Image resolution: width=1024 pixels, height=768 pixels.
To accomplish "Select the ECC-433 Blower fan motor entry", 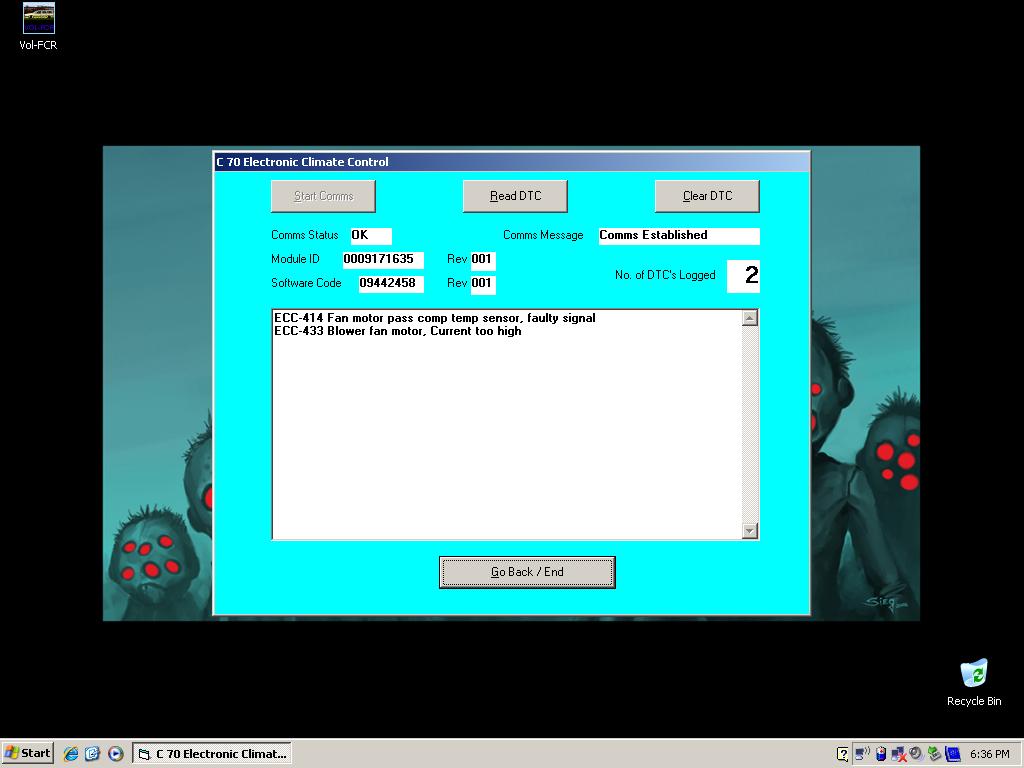I will click(398, 331).
